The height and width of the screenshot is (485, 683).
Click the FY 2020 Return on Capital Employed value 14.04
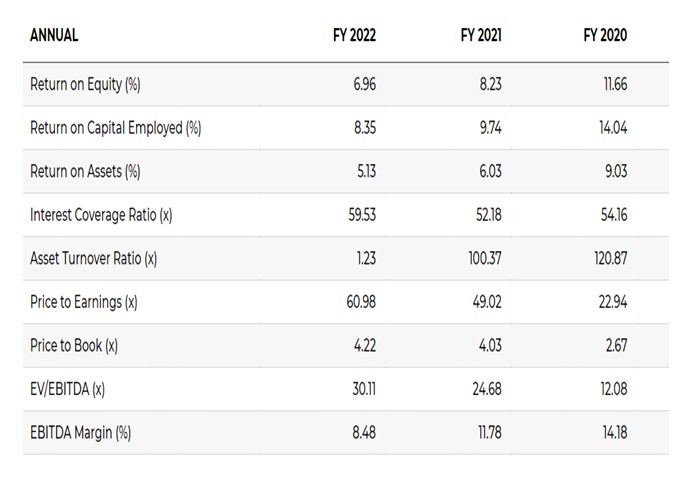[612, 128]
